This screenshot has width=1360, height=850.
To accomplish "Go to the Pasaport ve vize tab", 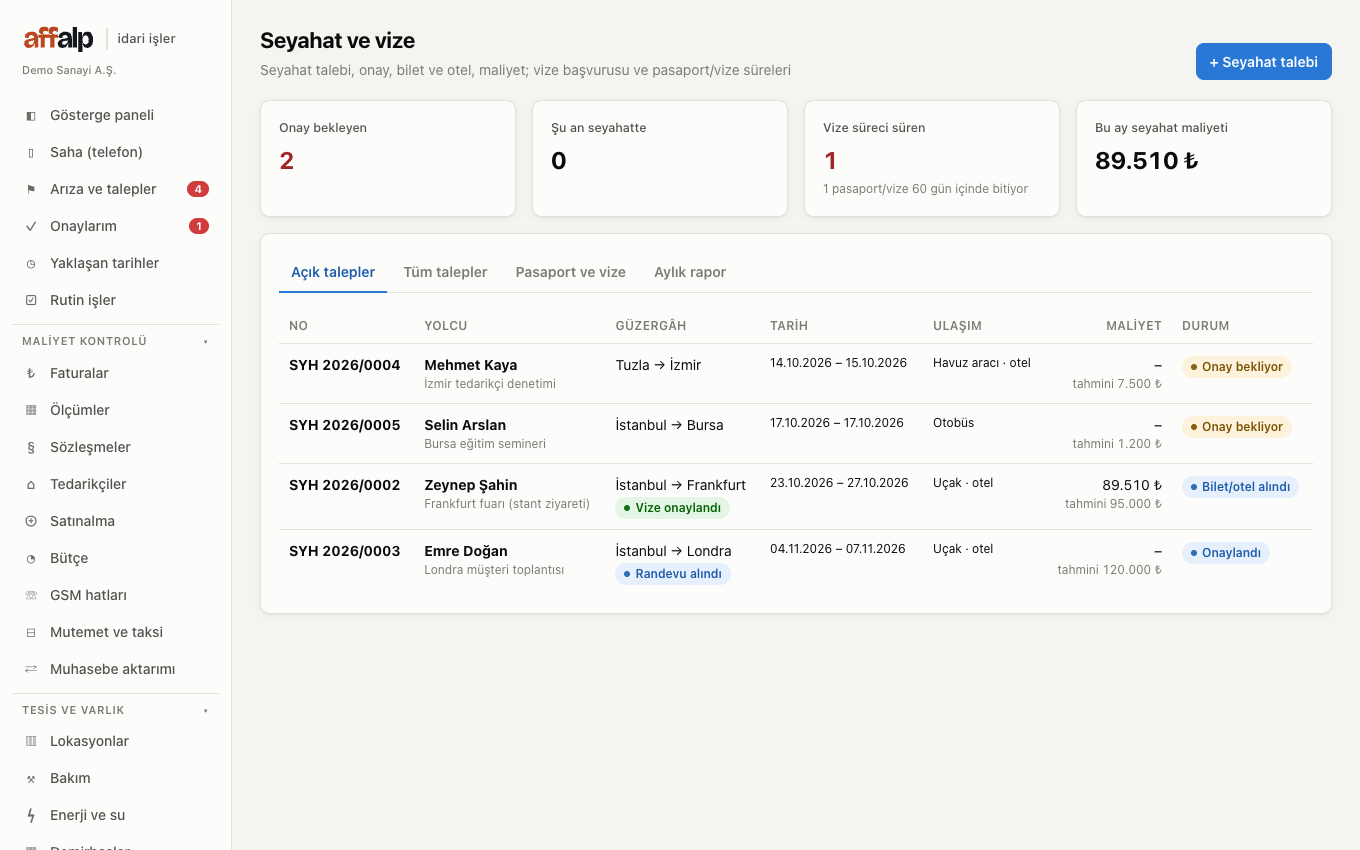I will click(x=571, y=272).
